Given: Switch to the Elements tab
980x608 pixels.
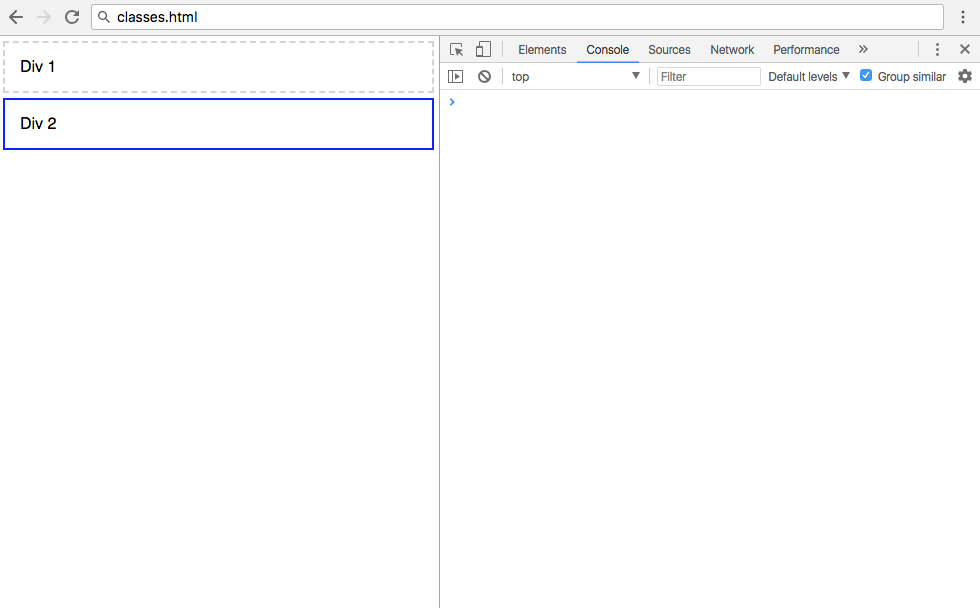Looking at the screenshot, I should point(542,50).
